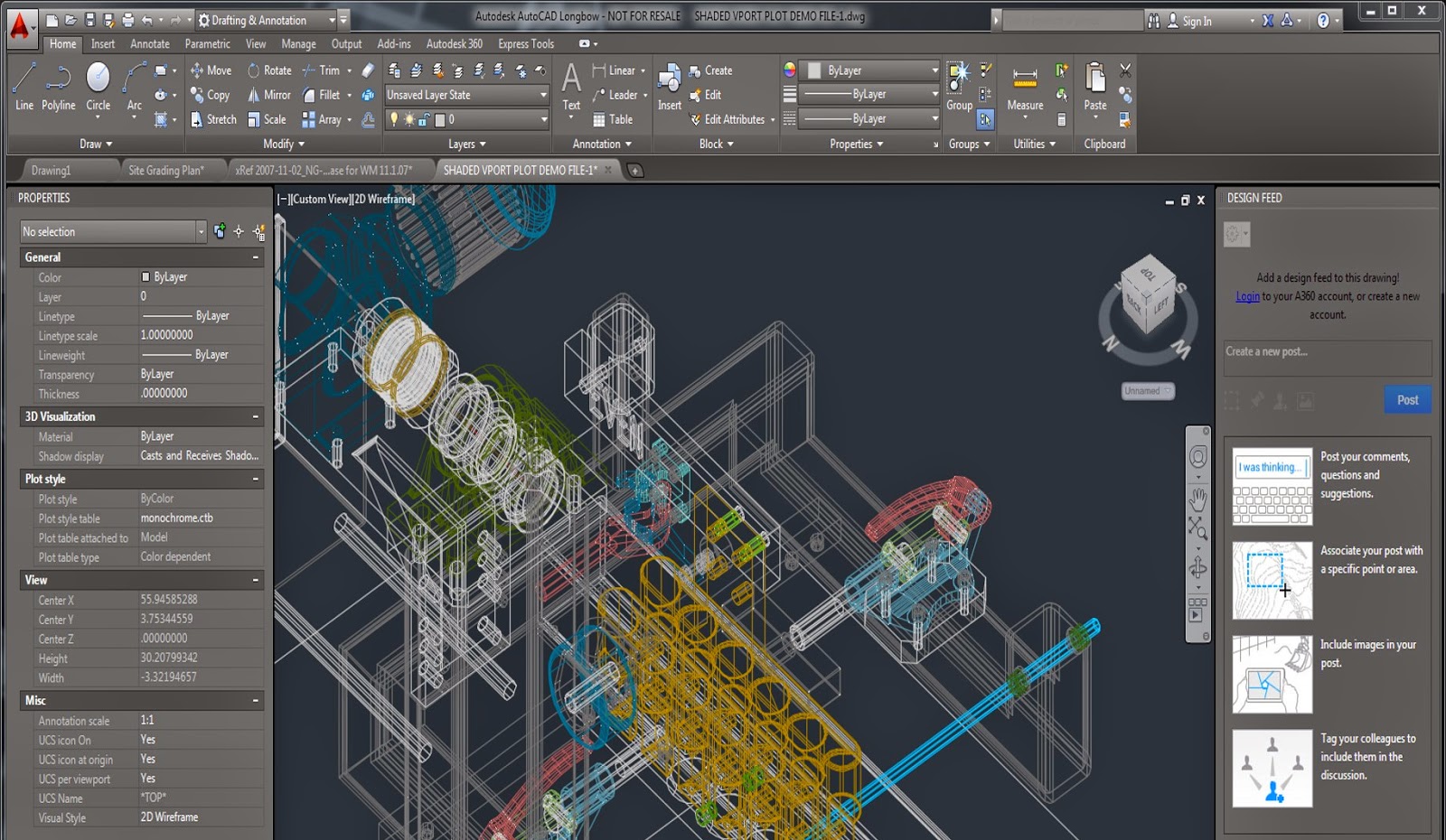Insert a Table
The height and width of the screenshot is (840, 1446).
click(613, 119)
